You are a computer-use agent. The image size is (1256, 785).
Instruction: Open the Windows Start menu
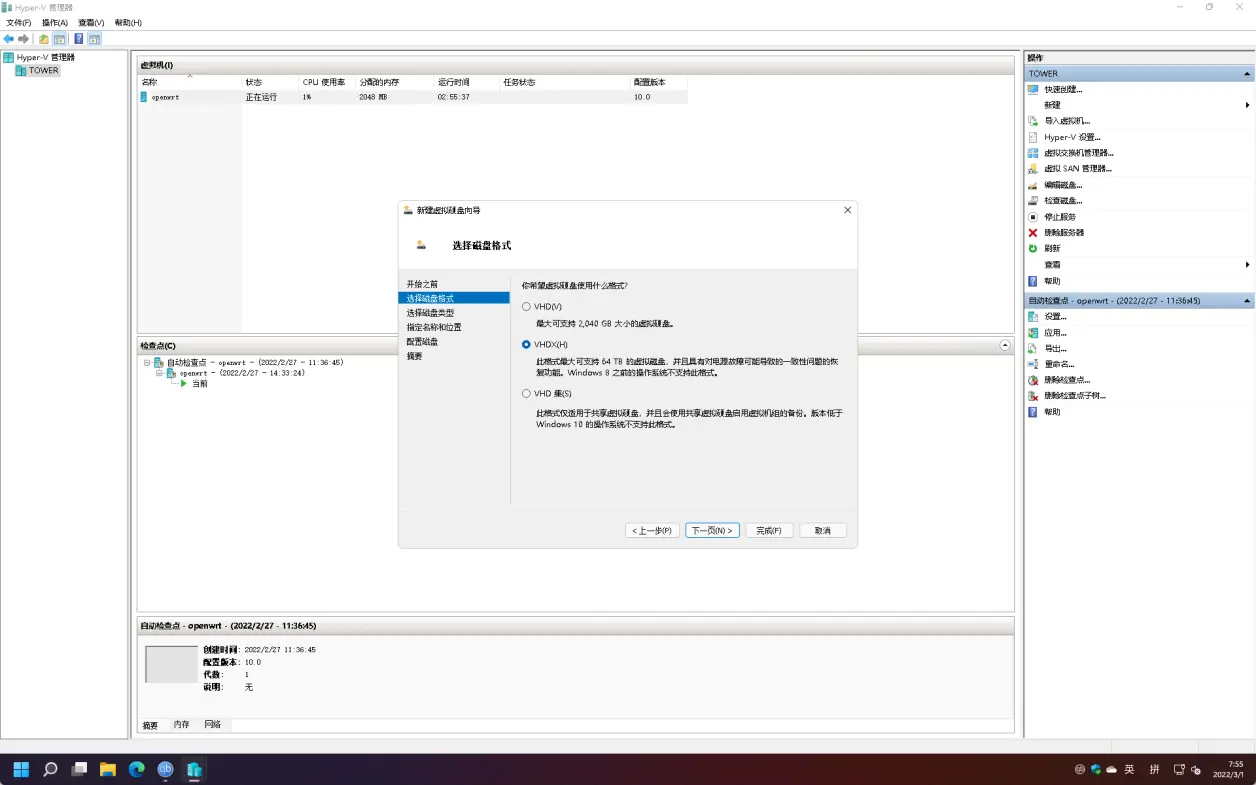(21, 770)
